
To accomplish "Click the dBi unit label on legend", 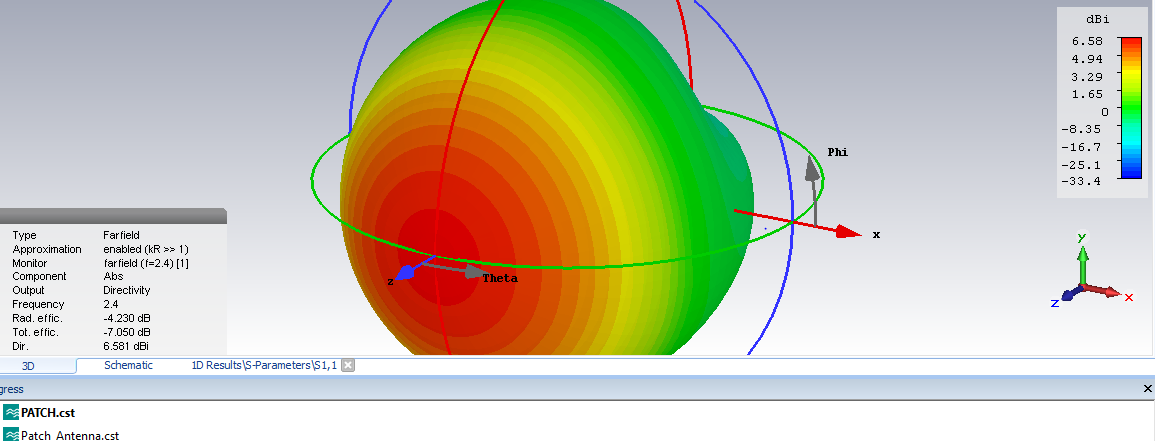I will (x=1098, y=19).
